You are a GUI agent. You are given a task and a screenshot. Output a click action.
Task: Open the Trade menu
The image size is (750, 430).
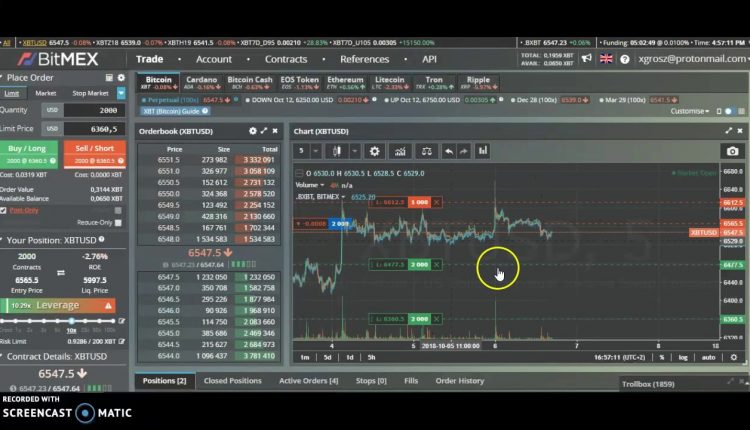[149, 59]
